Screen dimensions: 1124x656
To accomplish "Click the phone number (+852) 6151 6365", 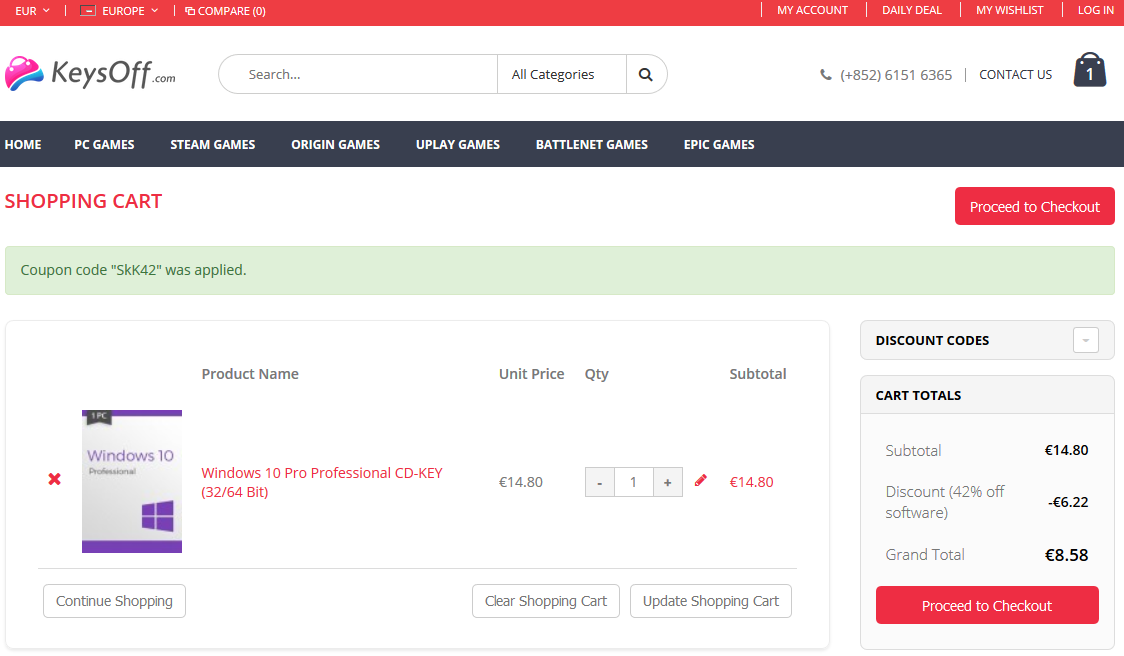I will [x=896, y=75].
